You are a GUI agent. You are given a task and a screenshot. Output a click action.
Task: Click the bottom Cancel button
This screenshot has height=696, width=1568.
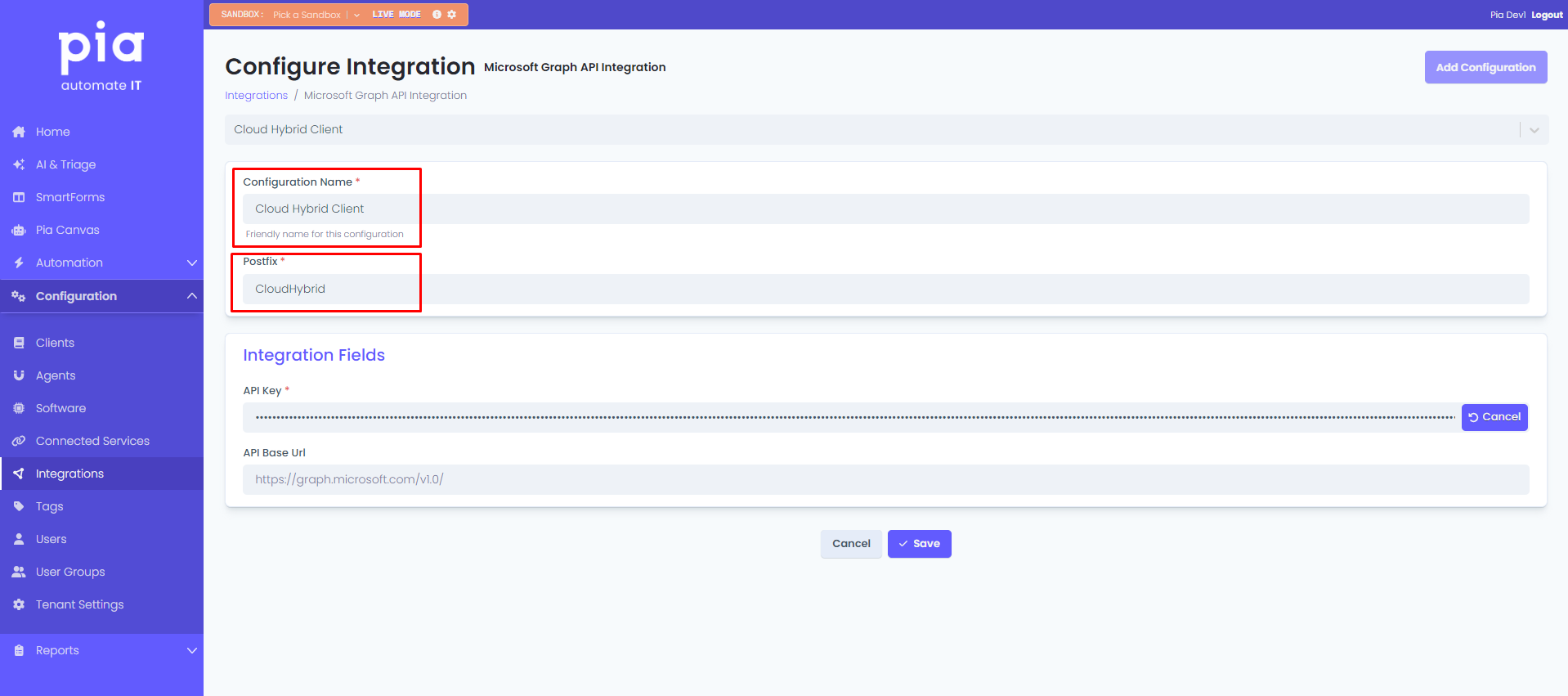(851, 544)
